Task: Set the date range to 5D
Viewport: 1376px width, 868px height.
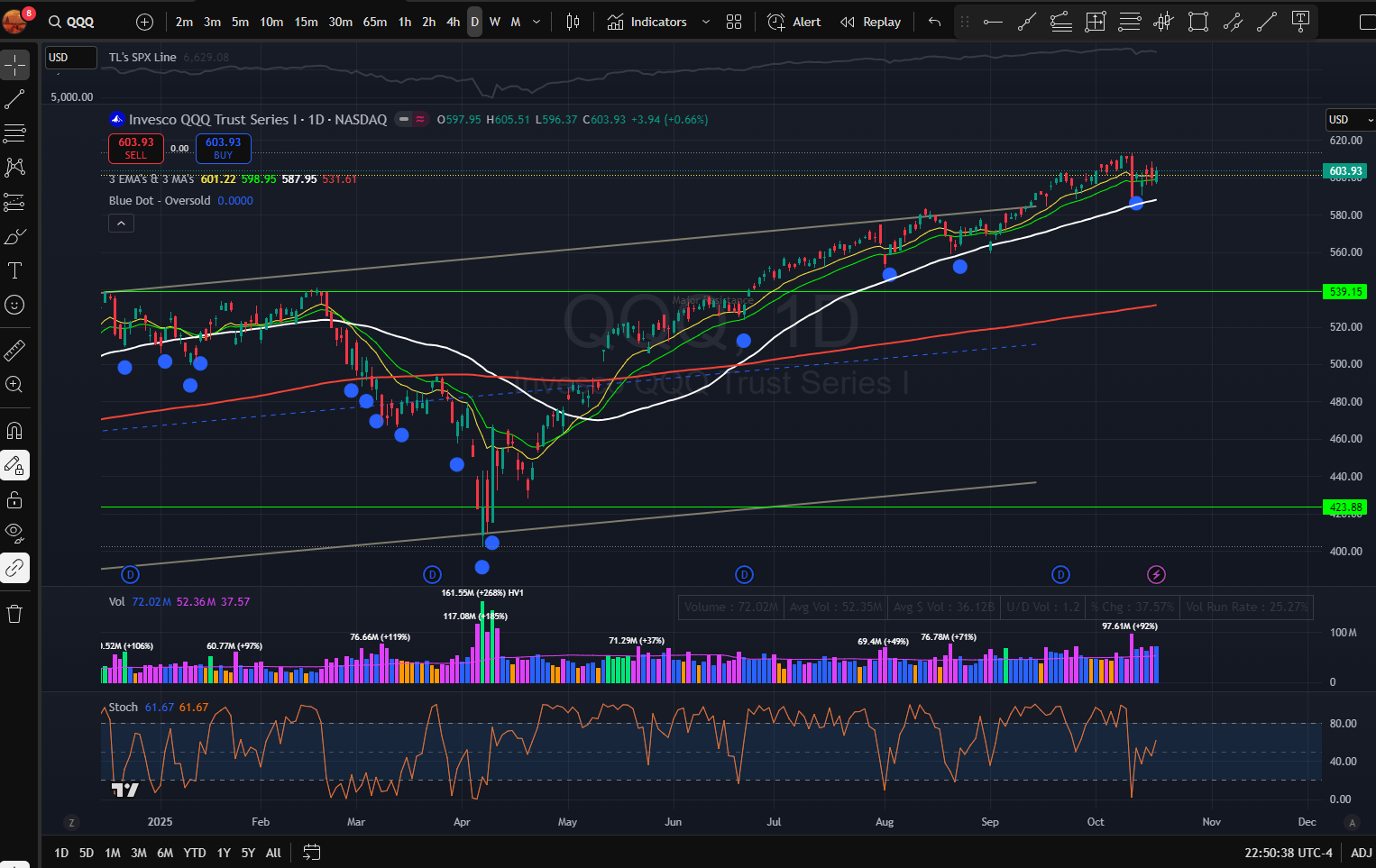Action: pyautogui.click(x=87, y=853)
